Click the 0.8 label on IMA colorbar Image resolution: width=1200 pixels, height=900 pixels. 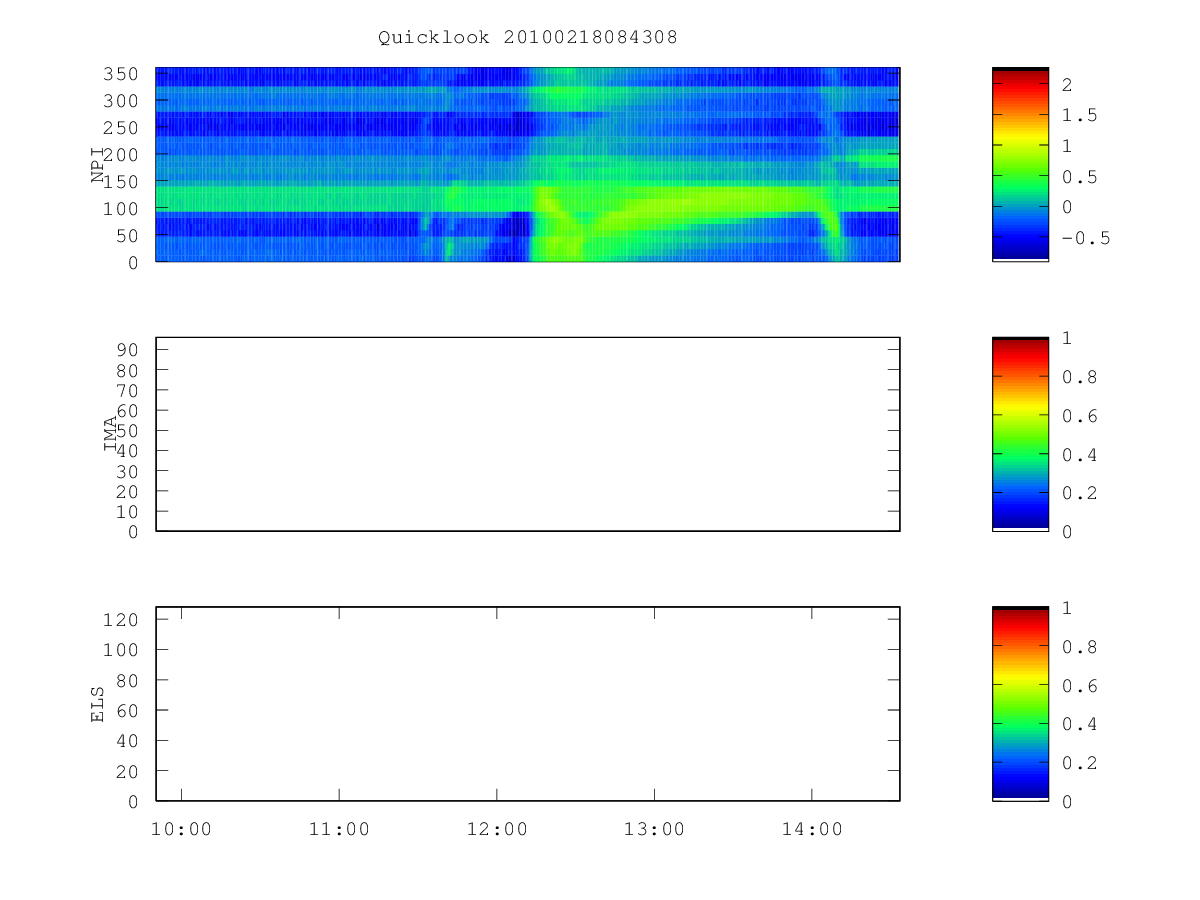1078,377
